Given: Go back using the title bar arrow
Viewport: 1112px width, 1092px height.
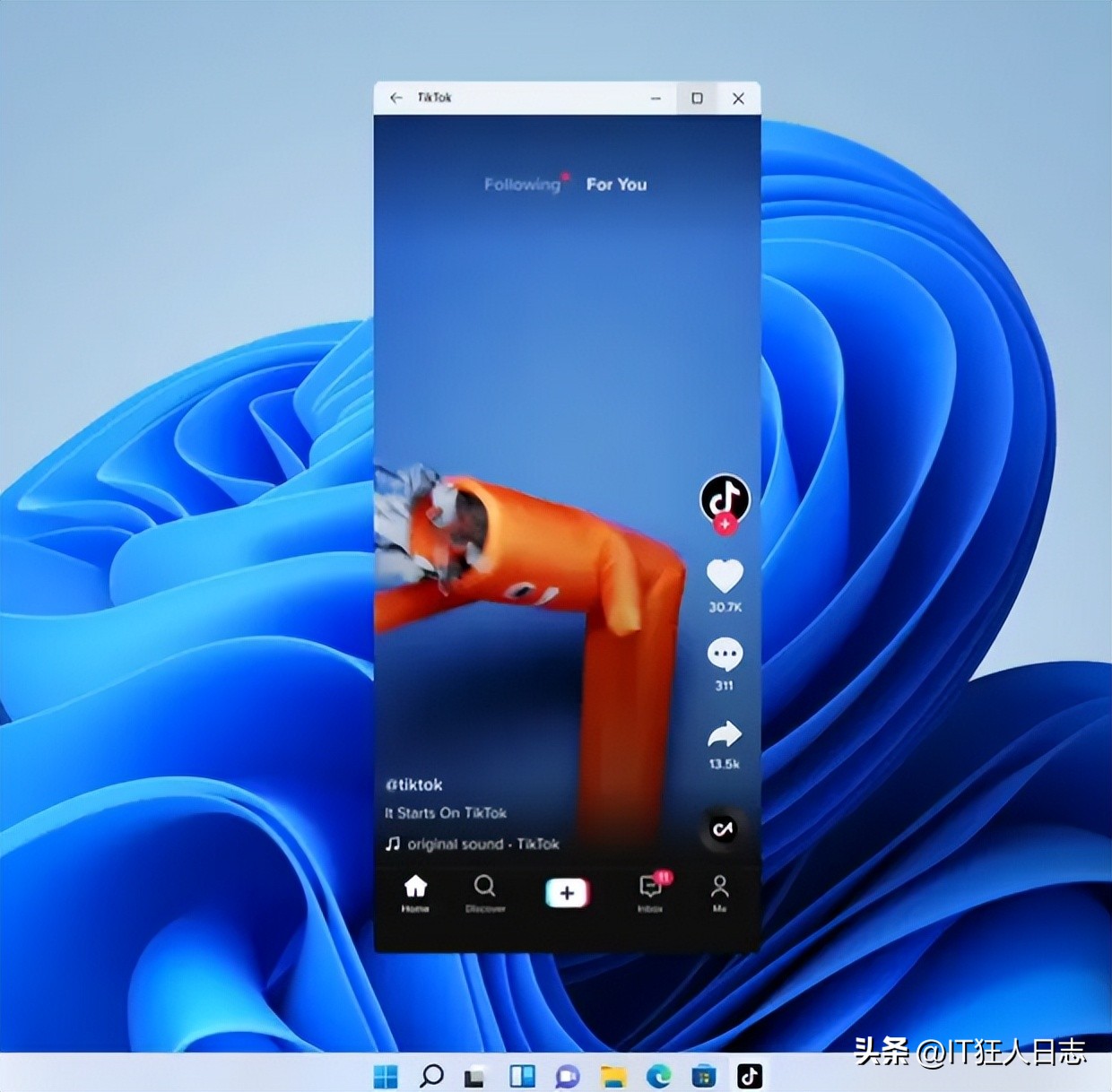Looking at the screenshot, I should 396,98.
